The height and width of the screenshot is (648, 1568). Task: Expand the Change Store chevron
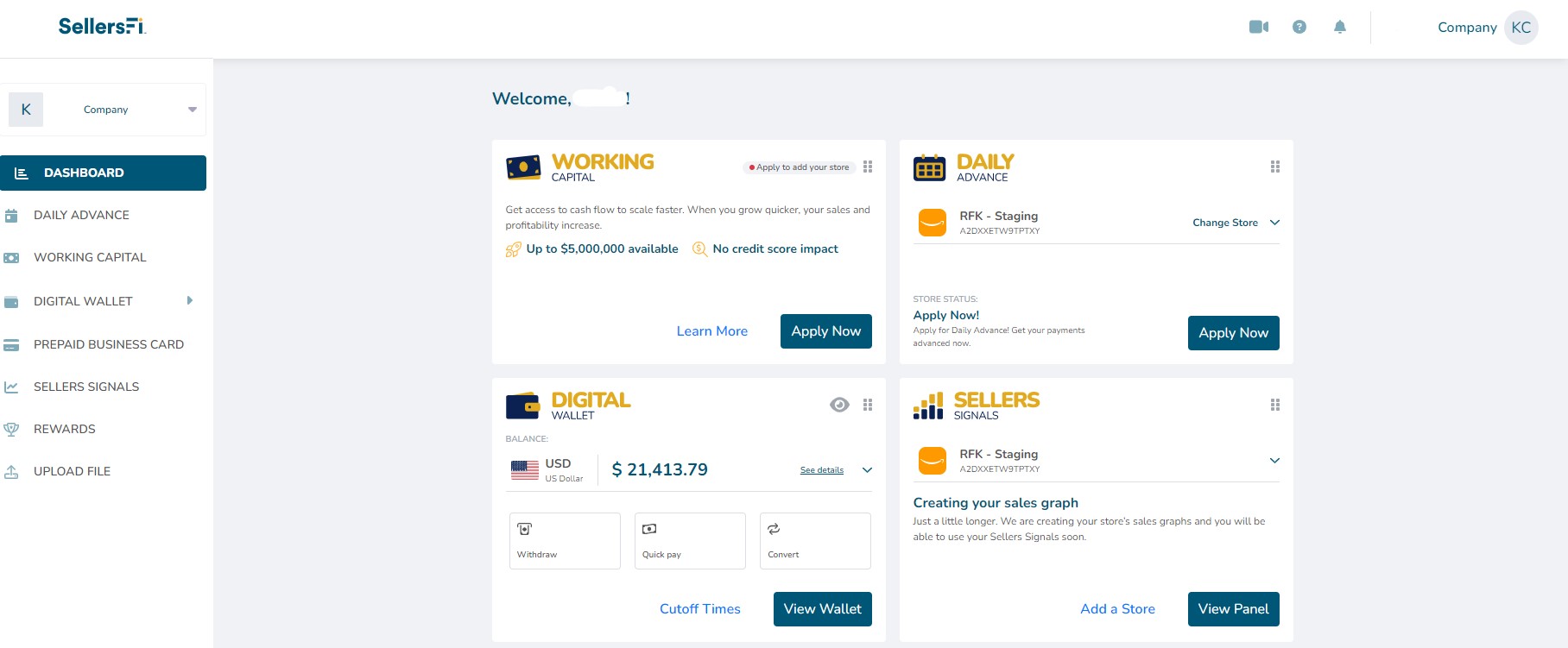point(1275,223)
